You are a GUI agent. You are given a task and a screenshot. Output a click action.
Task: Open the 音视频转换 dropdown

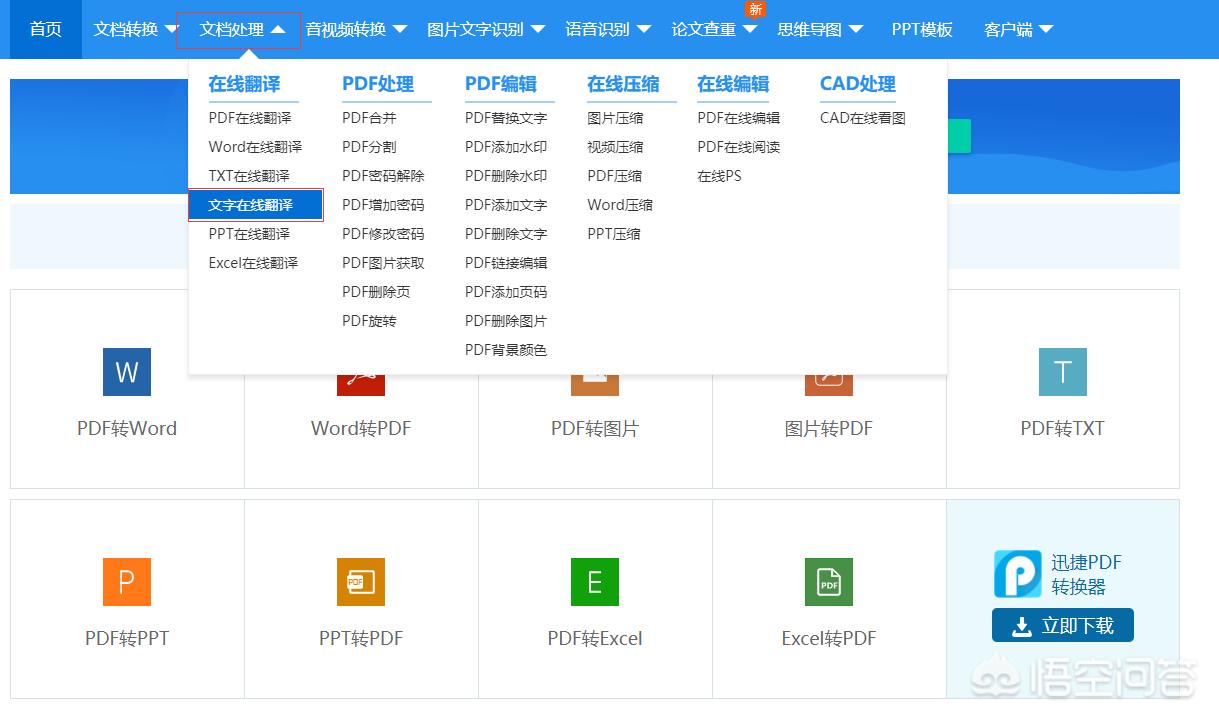pos(356,29)
